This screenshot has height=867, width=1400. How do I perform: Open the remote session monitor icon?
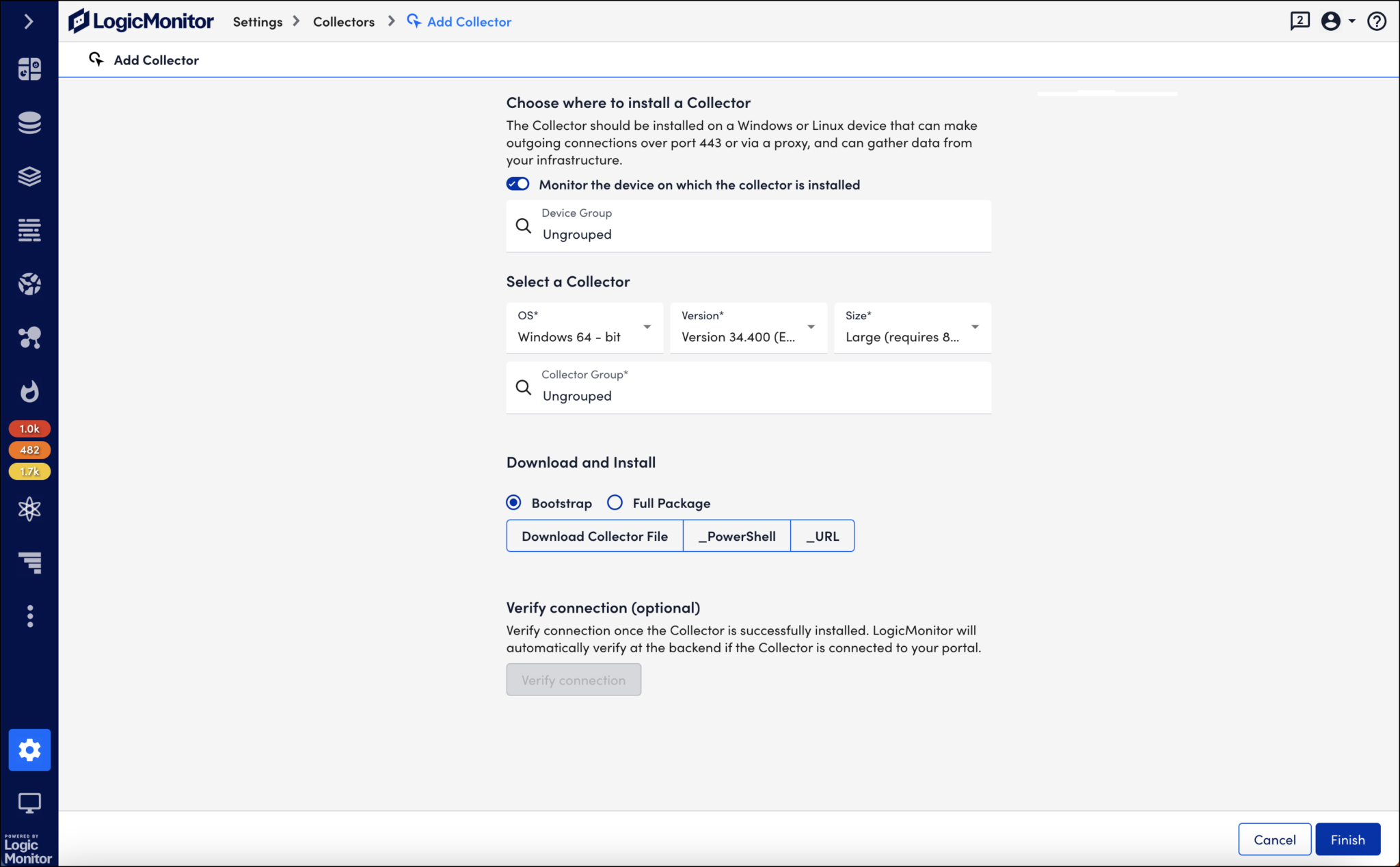pyautogui.click(x=29, y=803)
